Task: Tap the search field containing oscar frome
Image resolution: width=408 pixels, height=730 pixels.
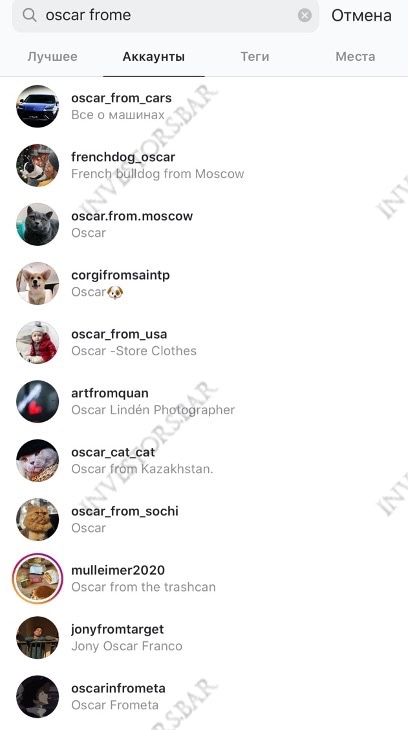Action: click(x=165, y=15)
